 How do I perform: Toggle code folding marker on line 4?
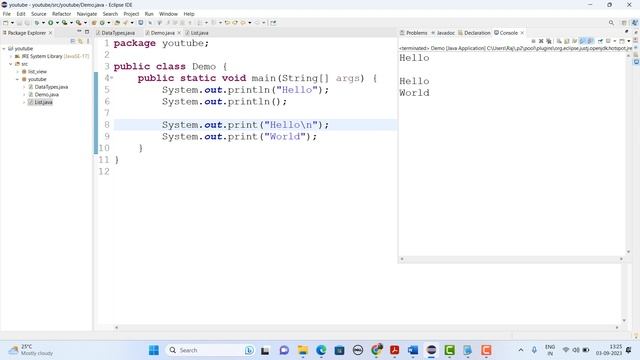click(x=112, y=78)
